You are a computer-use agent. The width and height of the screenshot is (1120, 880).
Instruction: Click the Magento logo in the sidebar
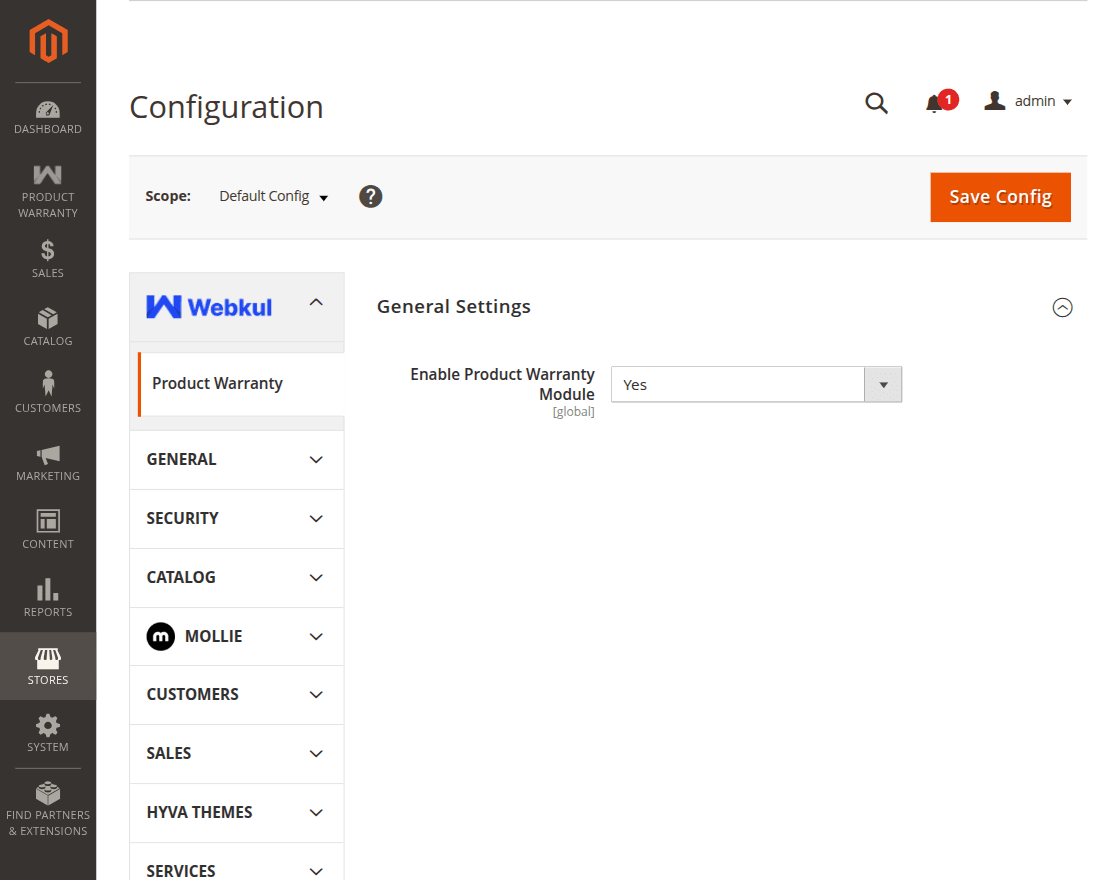tap(47, 40)
